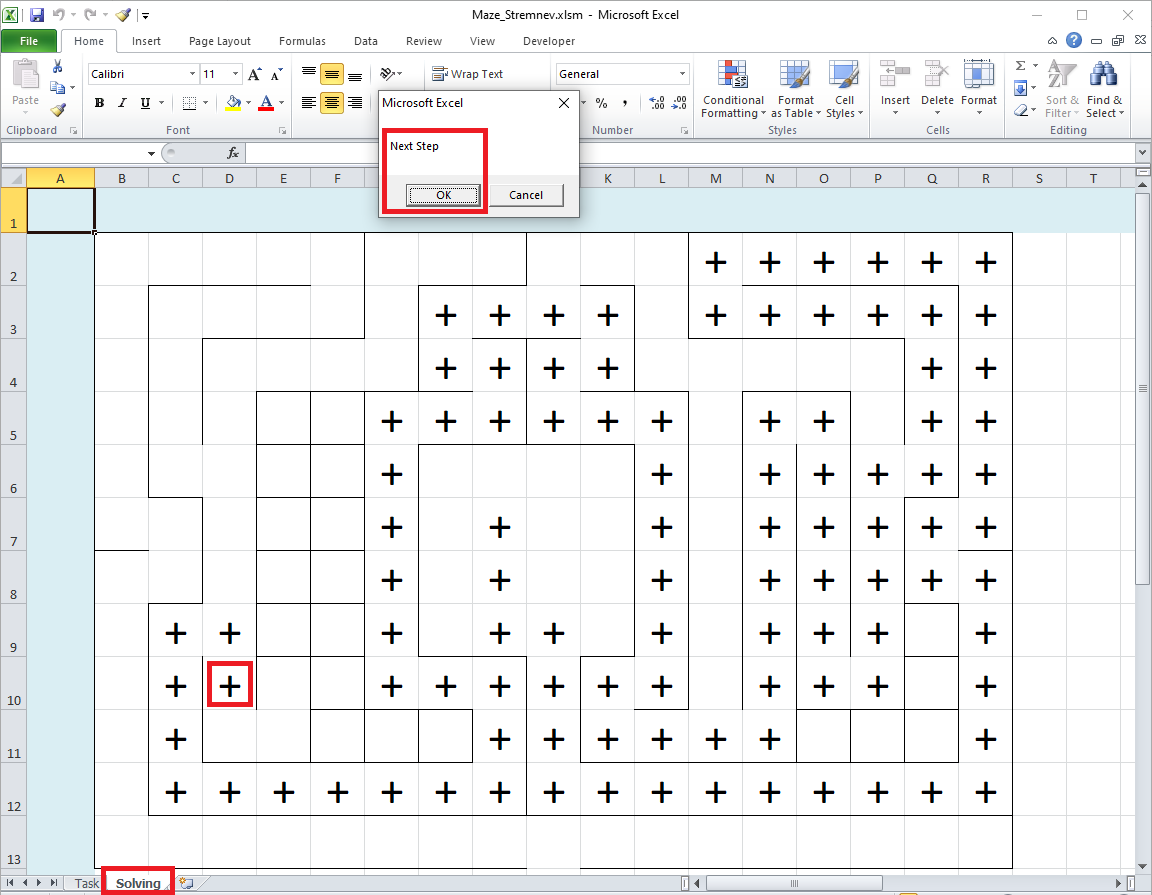Image resolution: width=1152 pixels, height=895 pixels.
Task: Open Excel Help question mark icon
Action: point(1074,40)
